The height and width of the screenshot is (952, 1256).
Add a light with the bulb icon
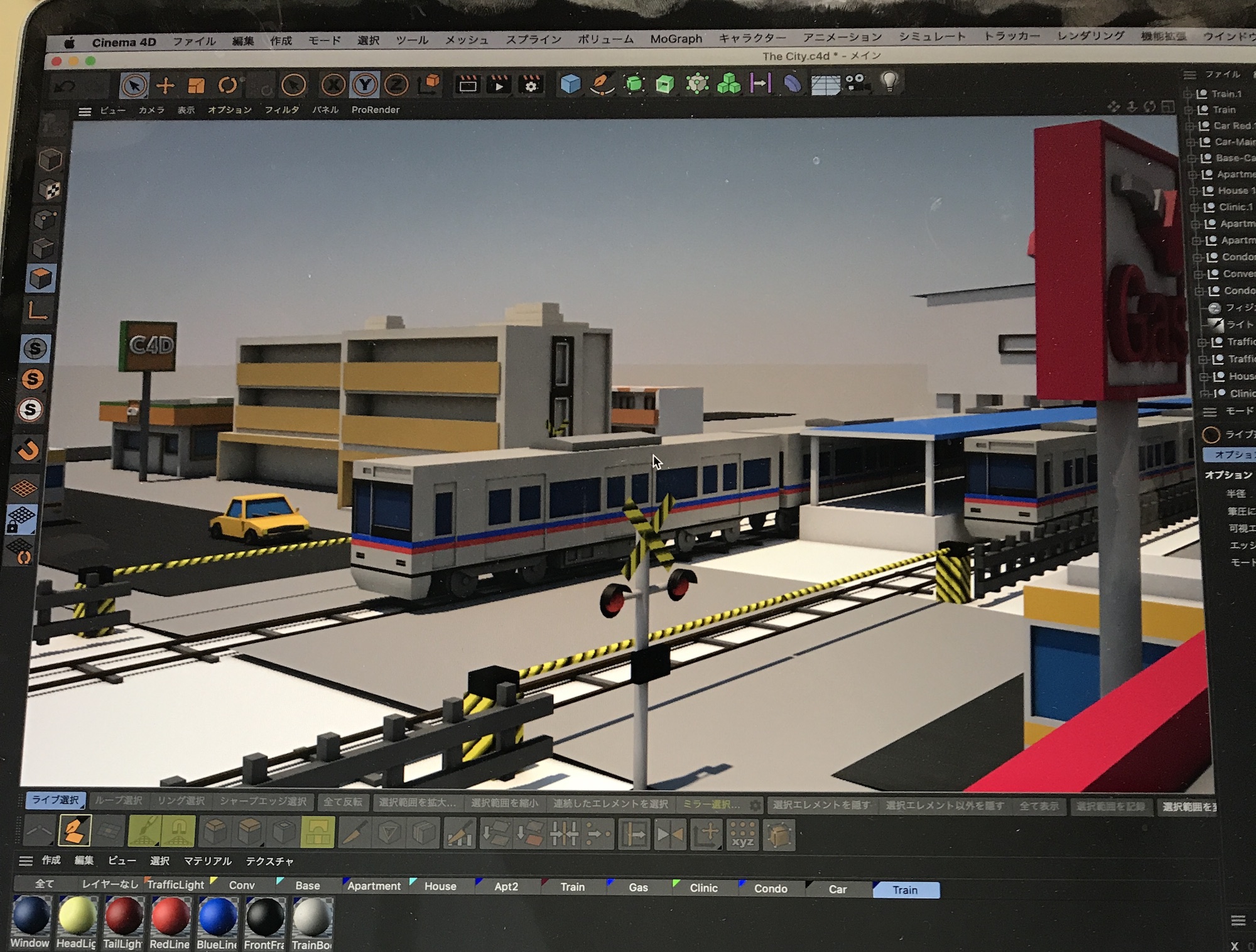point(889,81)
